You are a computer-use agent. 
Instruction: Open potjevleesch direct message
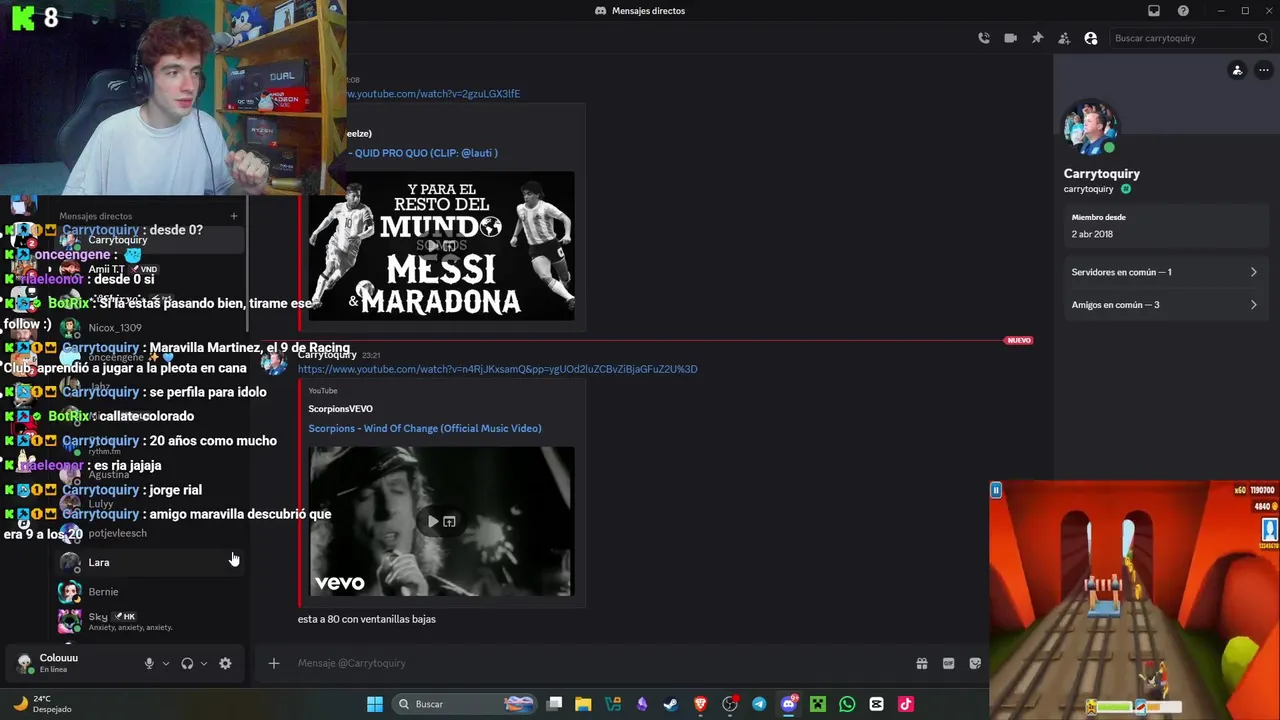(x=150, y=533)
